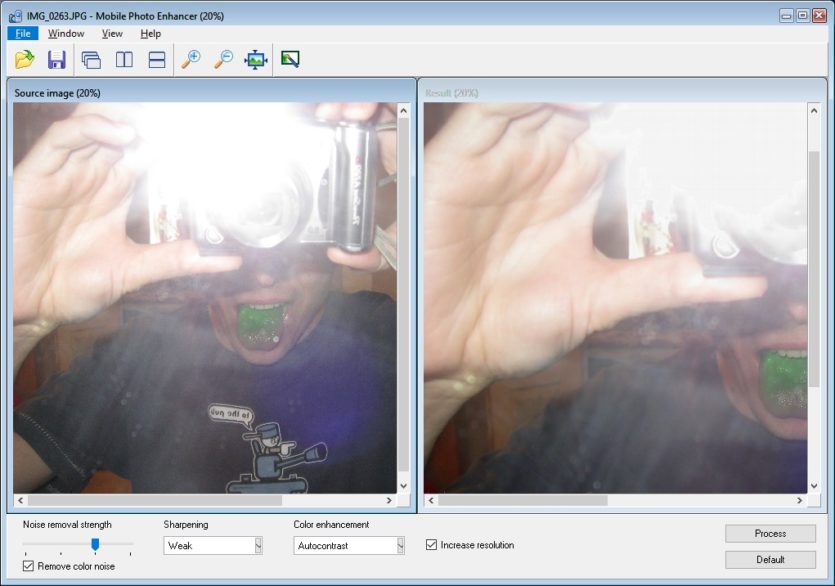The width and height of the screenshot is (835, 586).
Task: Maximize the Mobile Photo Enhancer window
Action: pyautogui.click(x=803, y=15)
